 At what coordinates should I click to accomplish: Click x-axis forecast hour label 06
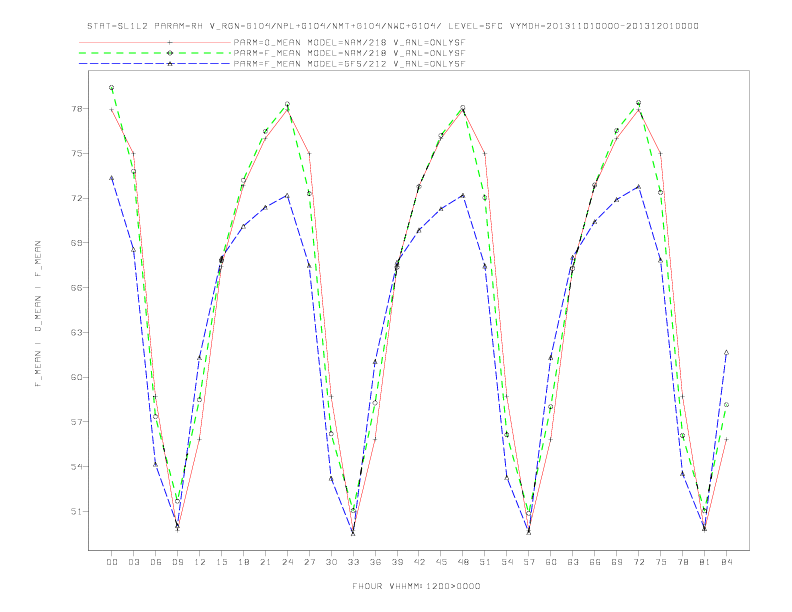(x=156, y=562)
